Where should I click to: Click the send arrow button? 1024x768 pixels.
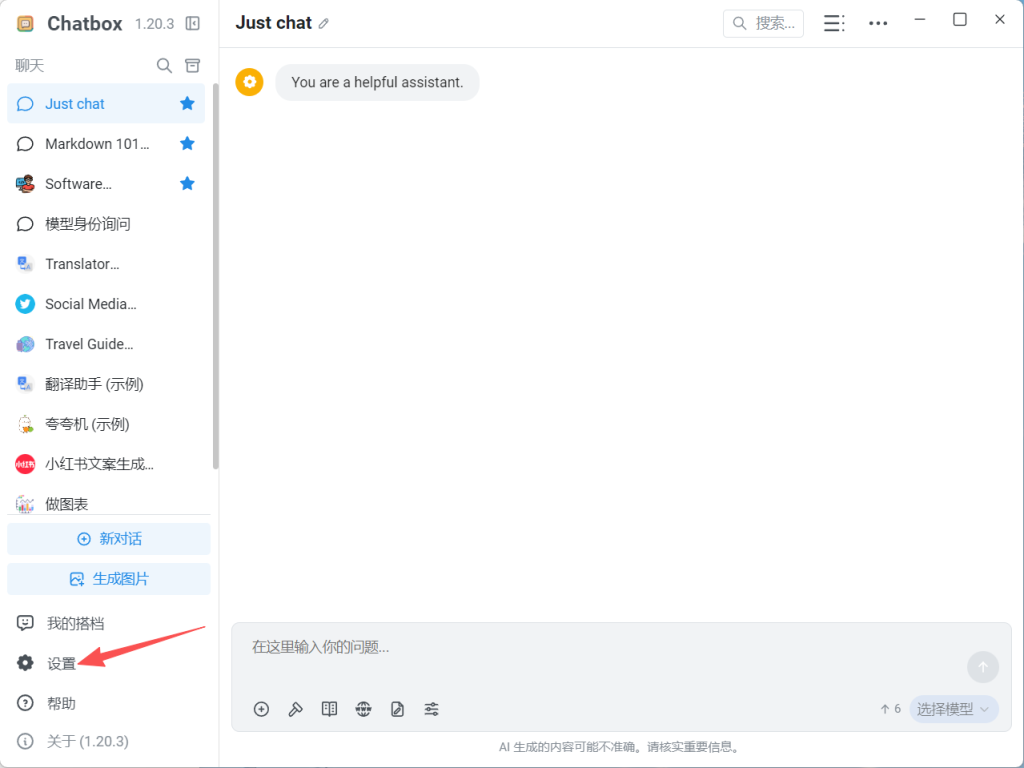pos(983,667)
